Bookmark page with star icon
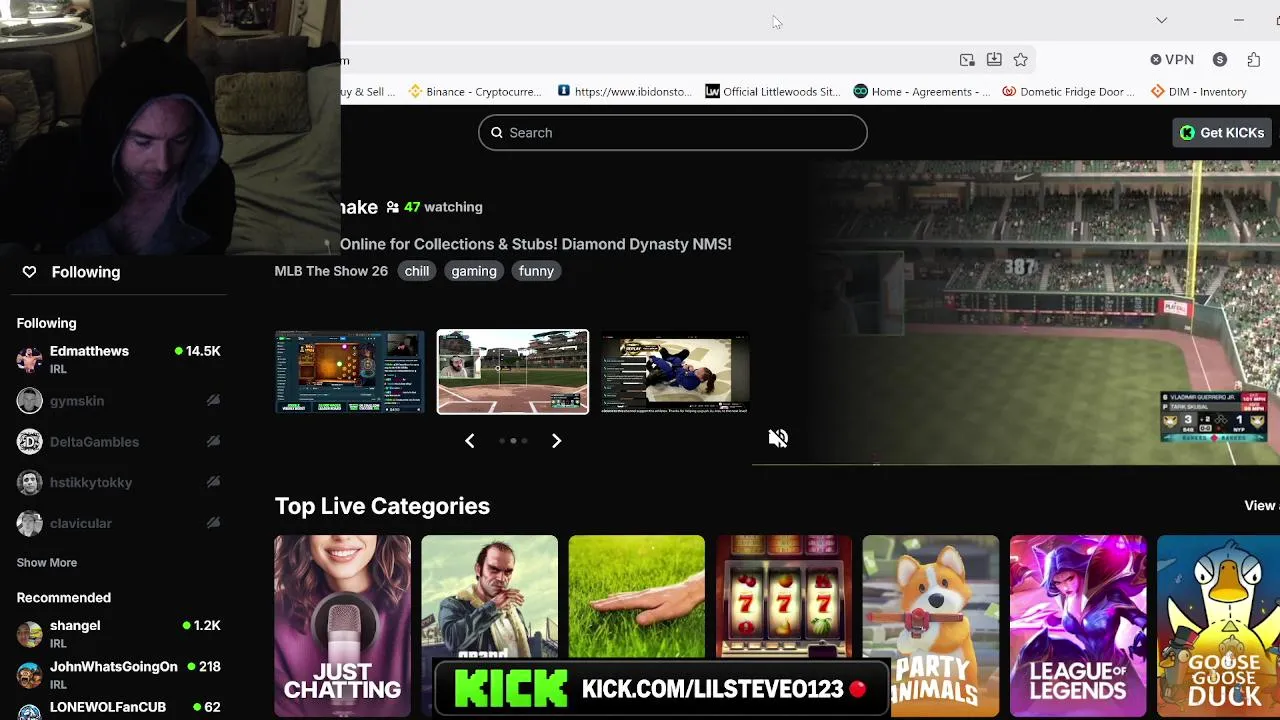 click(1020, 60)
